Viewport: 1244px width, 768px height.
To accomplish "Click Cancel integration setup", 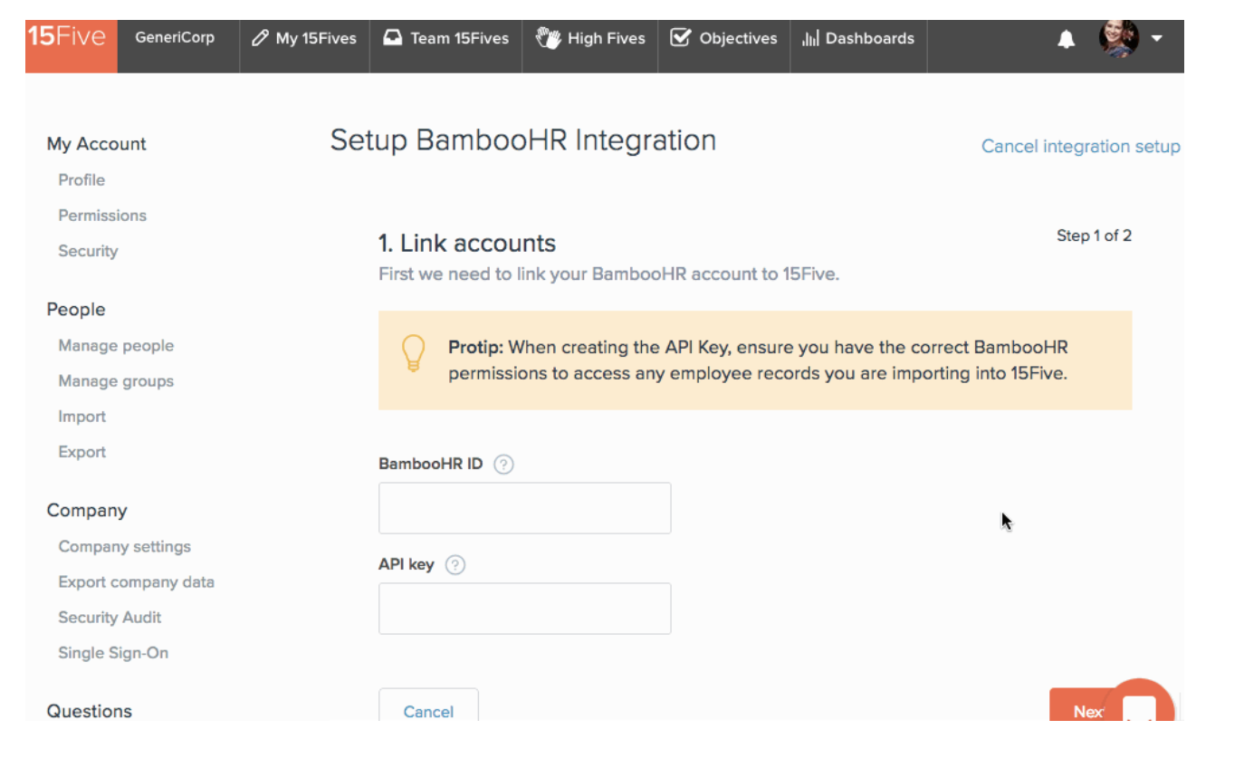I will (1080, 146).
